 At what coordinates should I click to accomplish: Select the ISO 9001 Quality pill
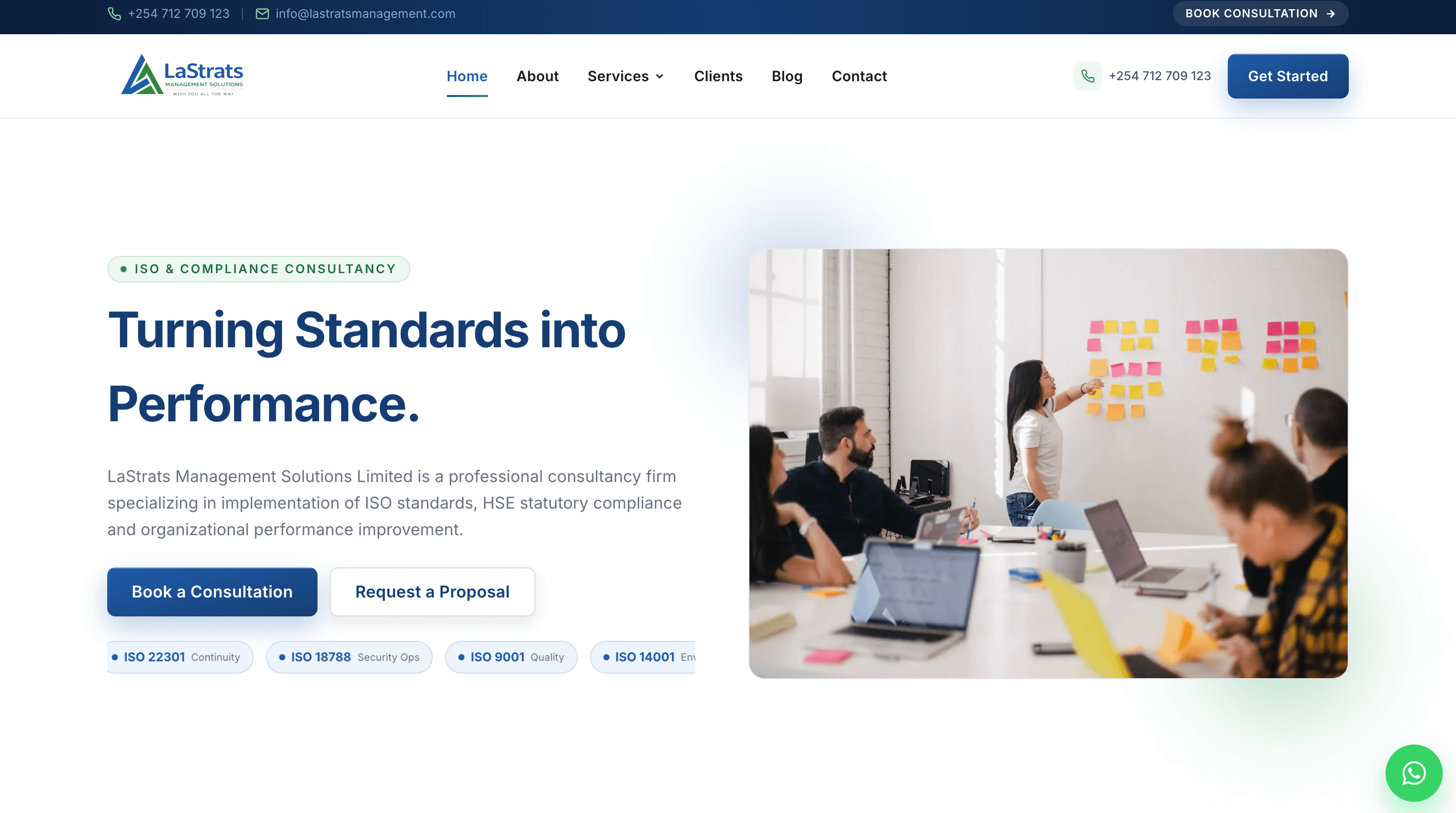512,657
